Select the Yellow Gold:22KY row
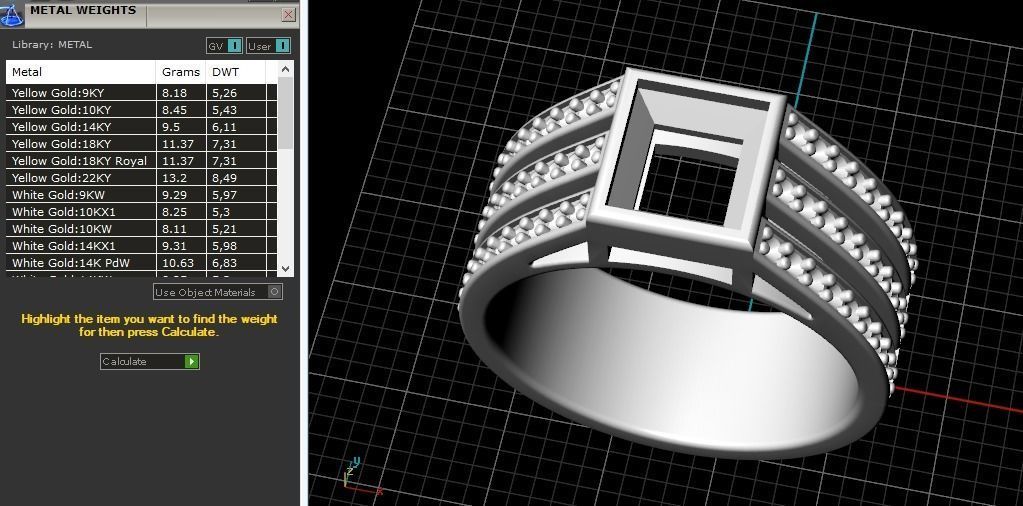This screenshot has height=506, width=1023. (x=142, y=177)
